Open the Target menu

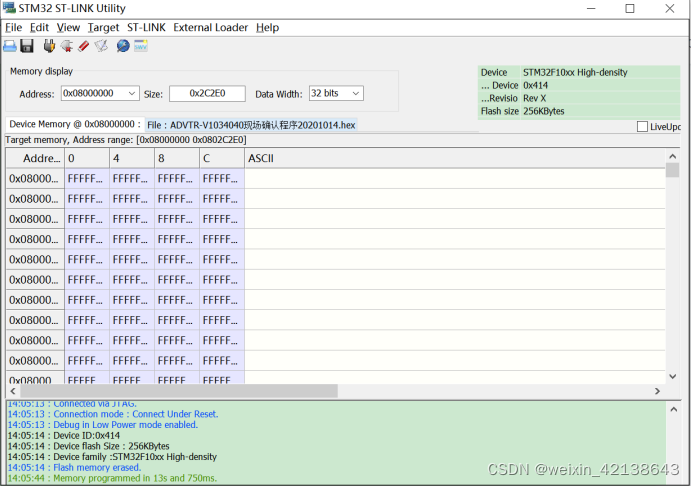103,27
